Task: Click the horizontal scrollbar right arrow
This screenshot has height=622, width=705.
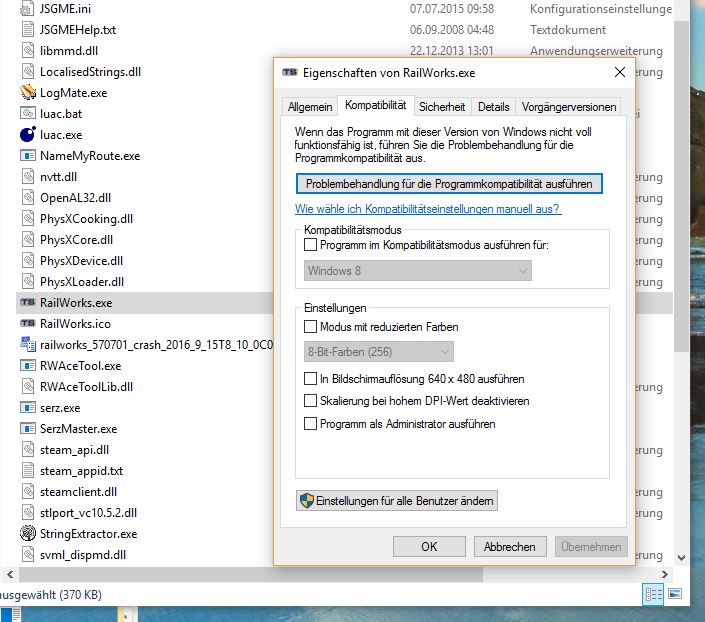Action: pyautogui.click(x=665, y=574)
